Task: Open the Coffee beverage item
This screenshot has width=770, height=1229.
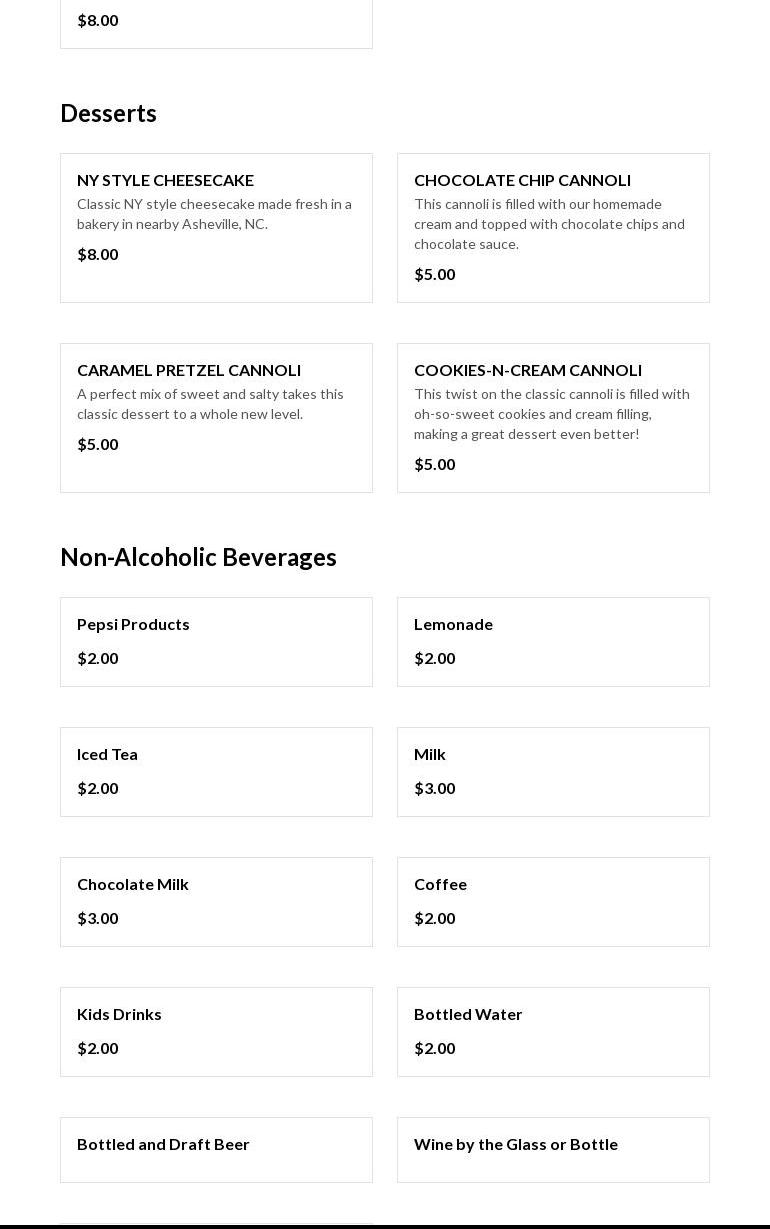Action: click(x=553, y=902)
